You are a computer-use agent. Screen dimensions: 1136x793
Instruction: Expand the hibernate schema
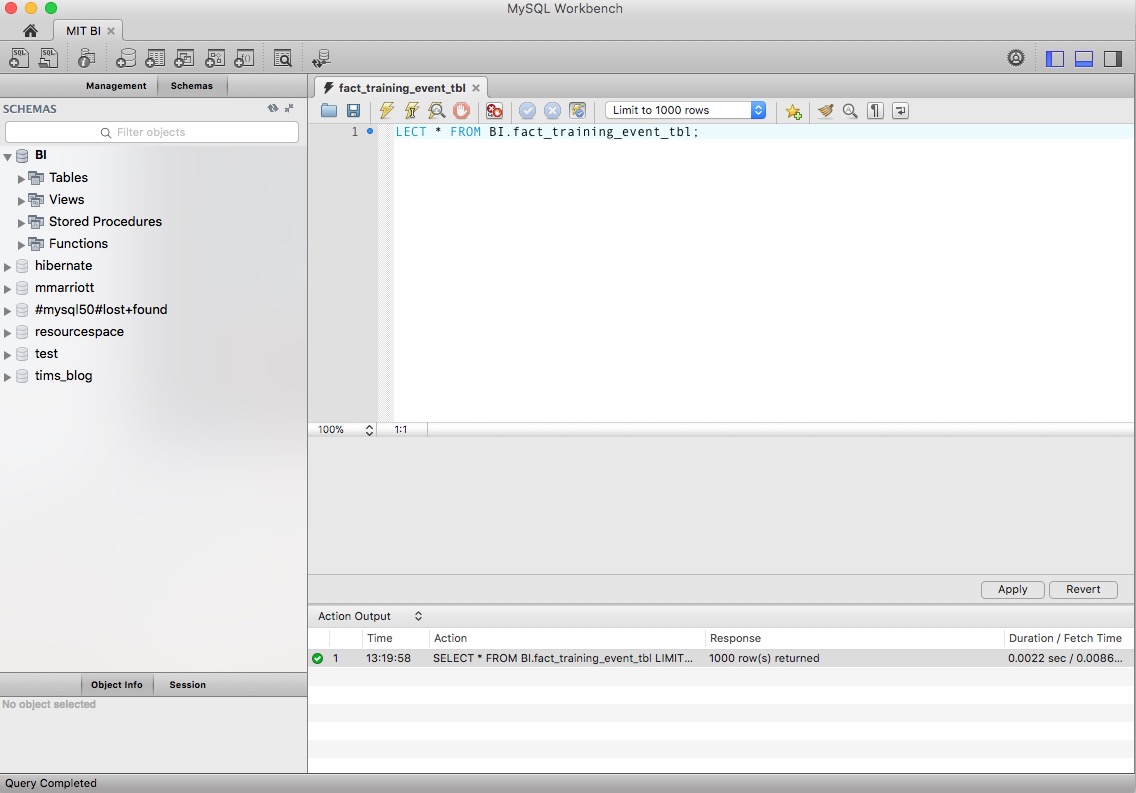tap(8, 265)
